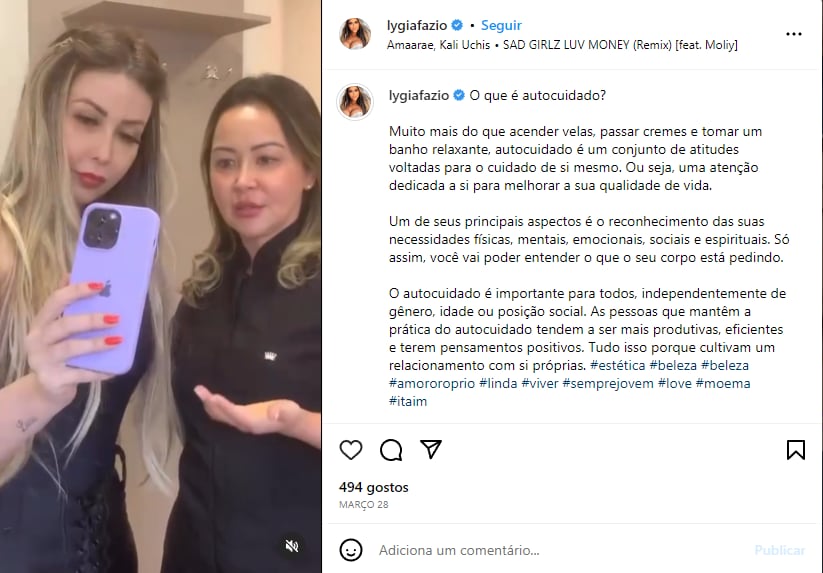Share post with paper plane icon
This screenshot has height=573, width=823.
pos(431,449)
